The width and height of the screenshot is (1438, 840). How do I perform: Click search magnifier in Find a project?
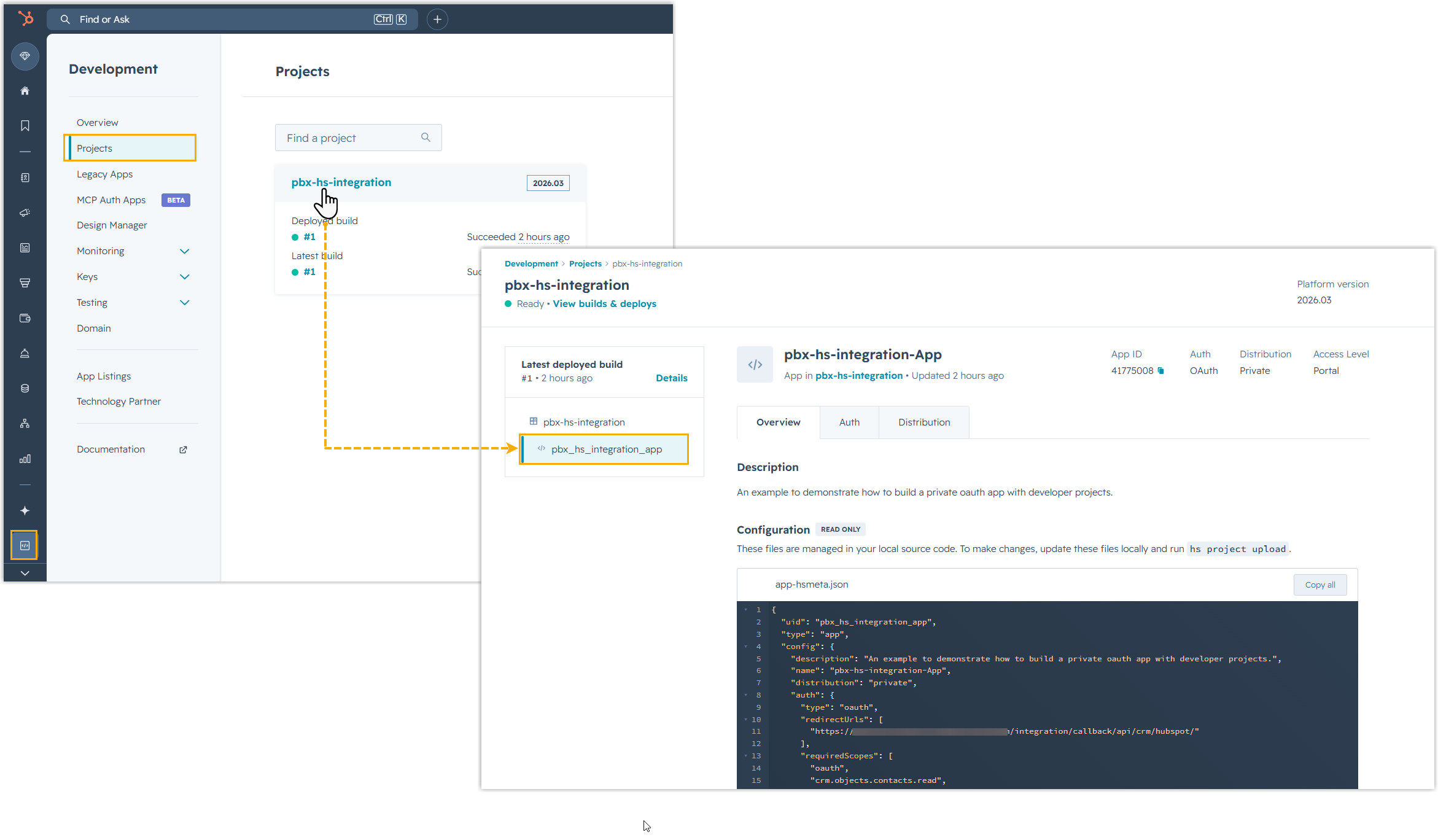click(426, 138)
